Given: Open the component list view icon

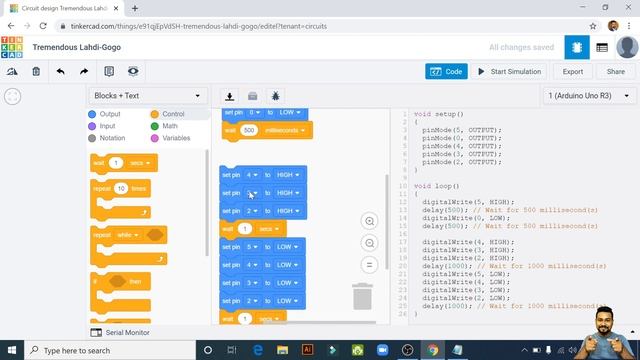Looking at the screenshot, I should pos(602,47).
